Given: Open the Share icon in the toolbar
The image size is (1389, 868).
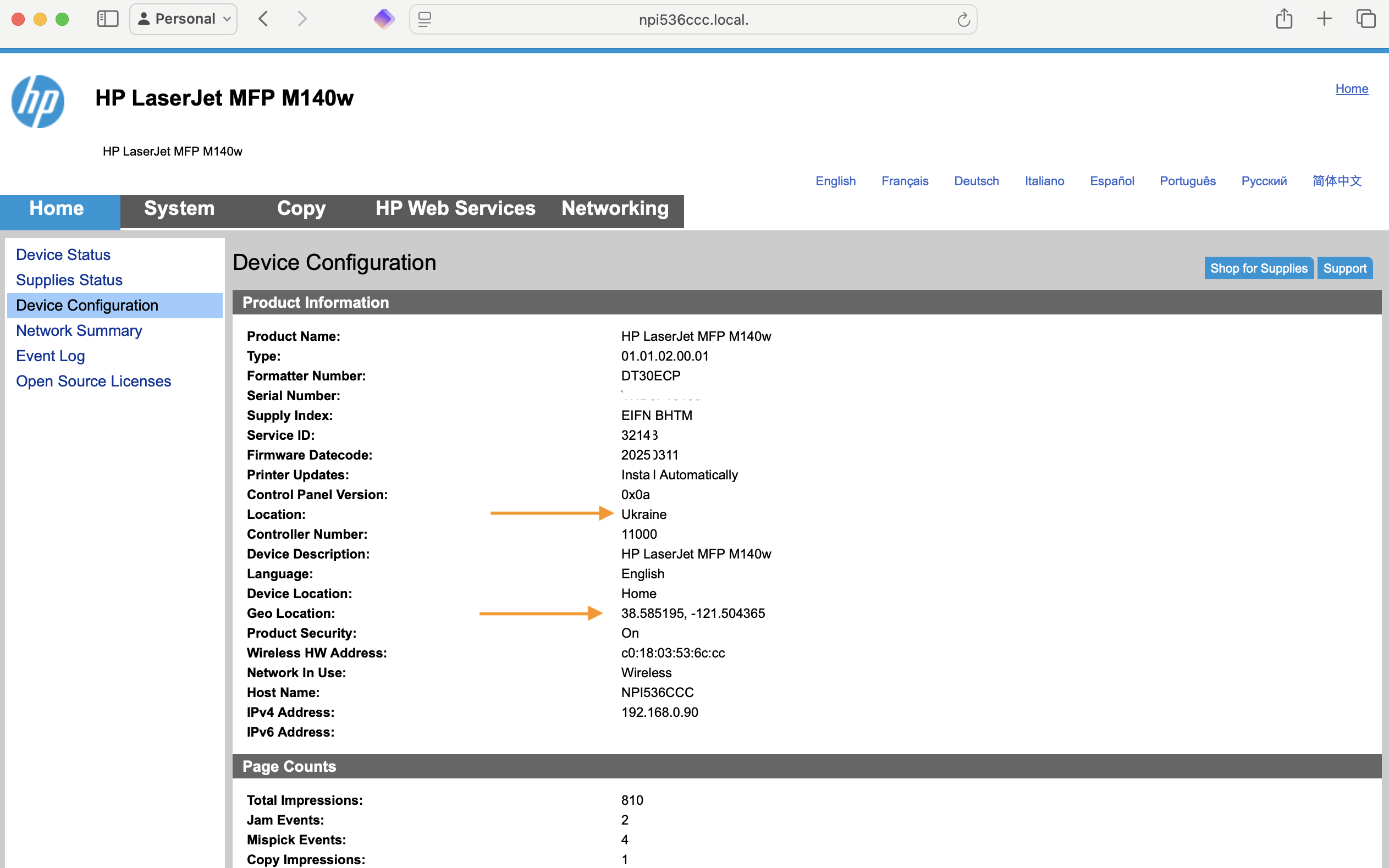Looking at the screenshot, I should pyautogui.click(x=1284, y=19).
